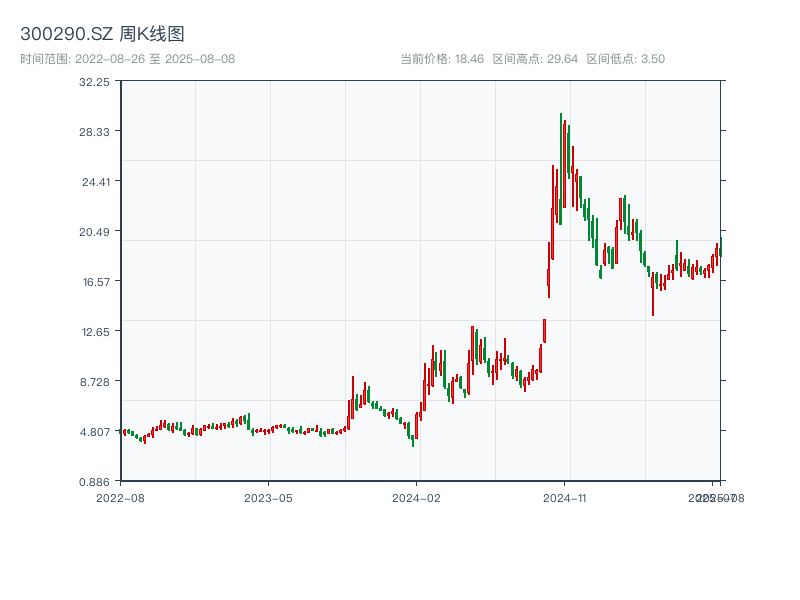Click the 当前价格: 18.46 label
Image resolution: width=800 pixels, height=600 pixels.
tap(442, 59)
